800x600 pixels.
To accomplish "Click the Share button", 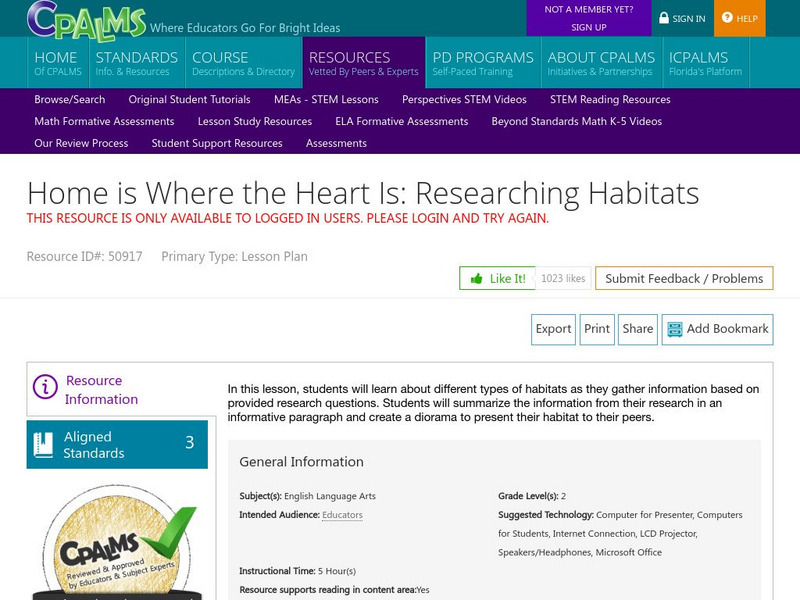I will pyautogui.click(x=638, y=329).
